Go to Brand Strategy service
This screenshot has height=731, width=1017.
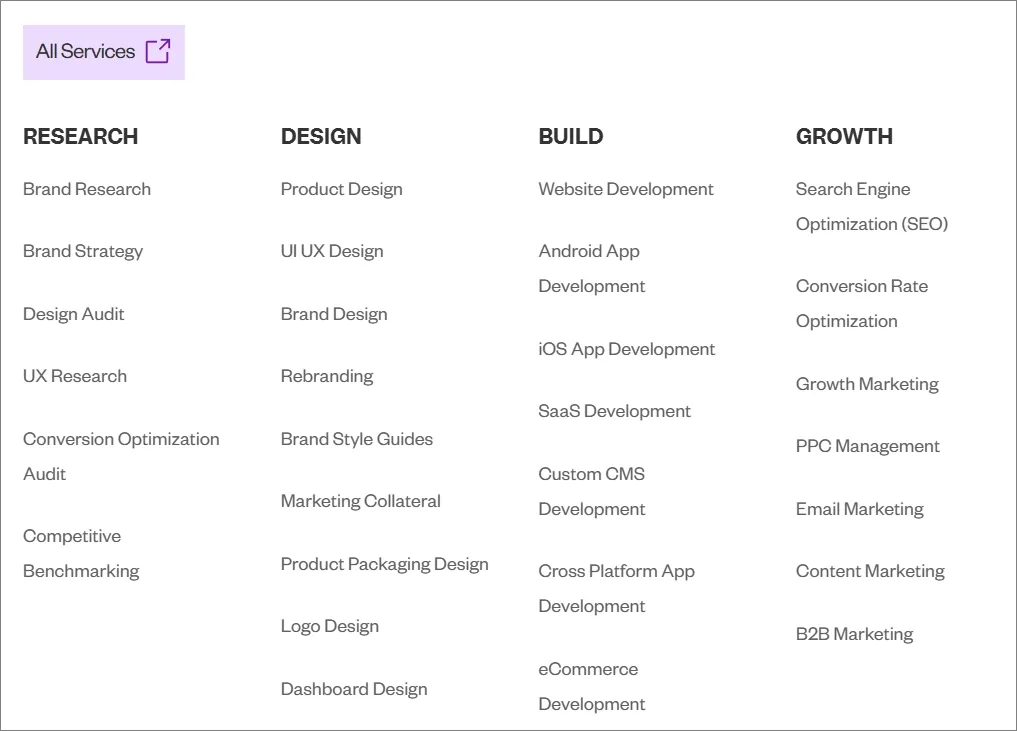tap(83, 251)
